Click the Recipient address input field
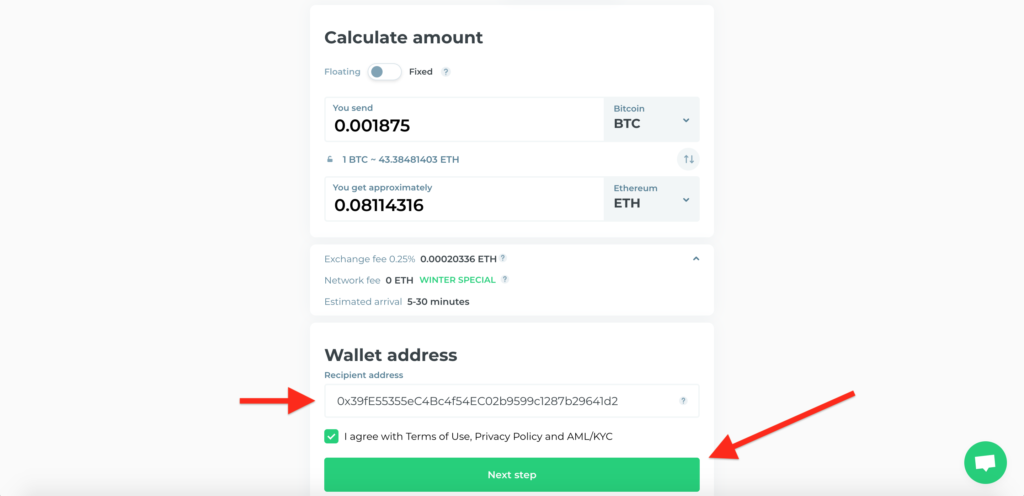Viewport: 1024px width, 496px height. tap(511, 401)
